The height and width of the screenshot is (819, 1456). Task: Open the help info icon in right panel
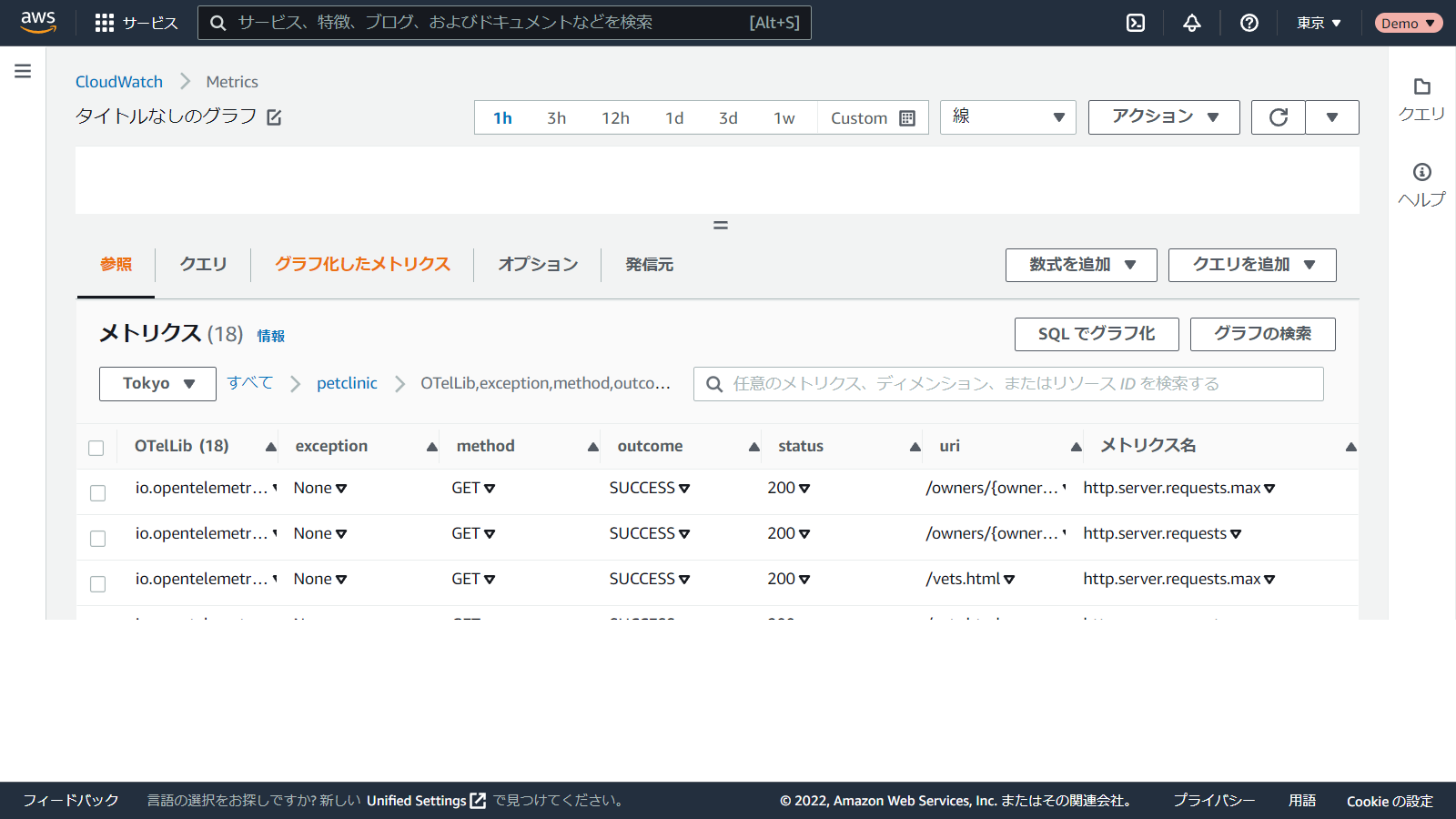click(1421, 173)
